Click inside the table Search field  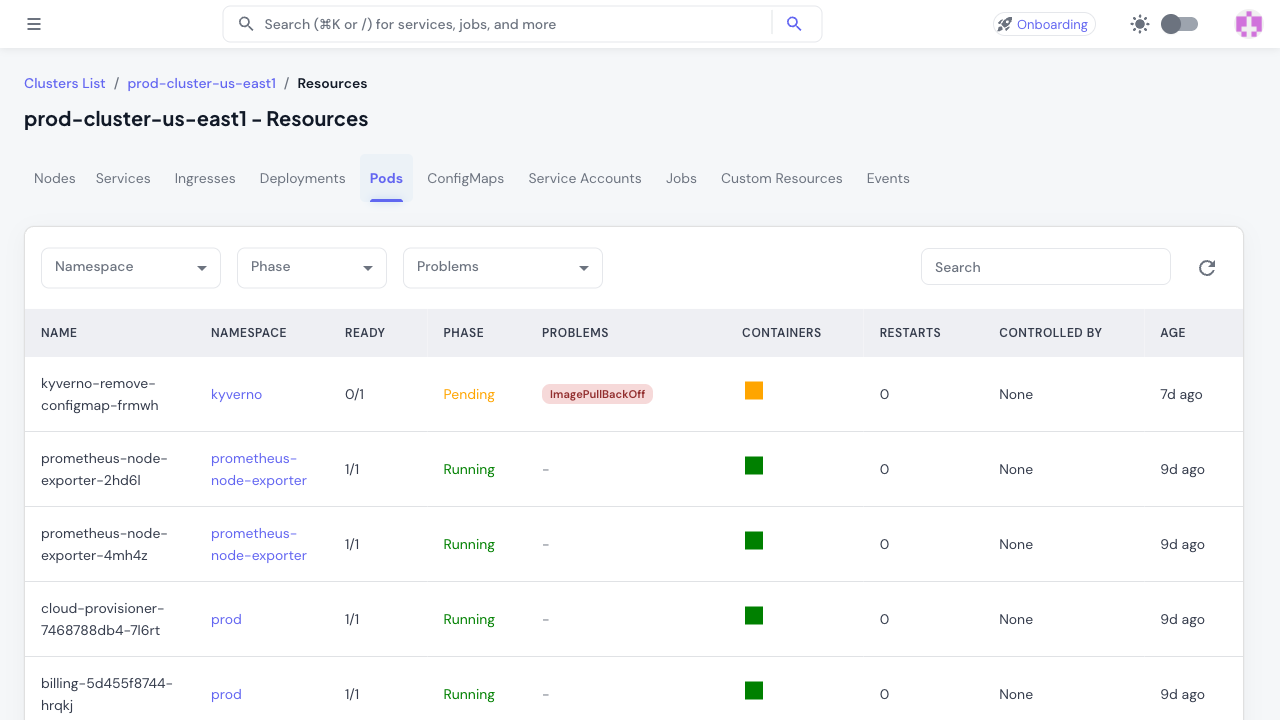(x=1045, y=267)
